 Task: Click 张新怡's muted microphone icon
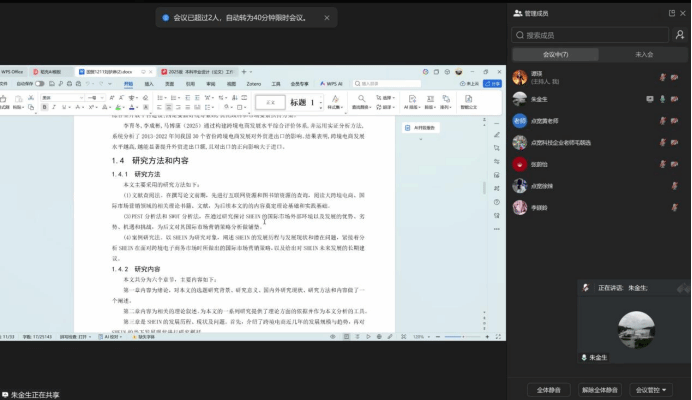coord(662,164)
